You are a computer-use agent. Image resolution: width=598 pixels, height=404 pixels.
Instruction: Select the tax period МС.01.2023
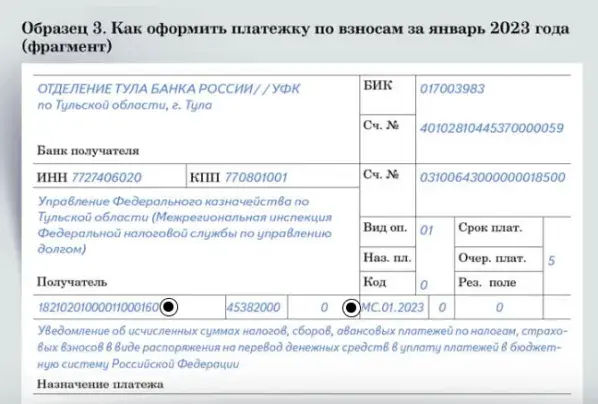pos(392,307)
